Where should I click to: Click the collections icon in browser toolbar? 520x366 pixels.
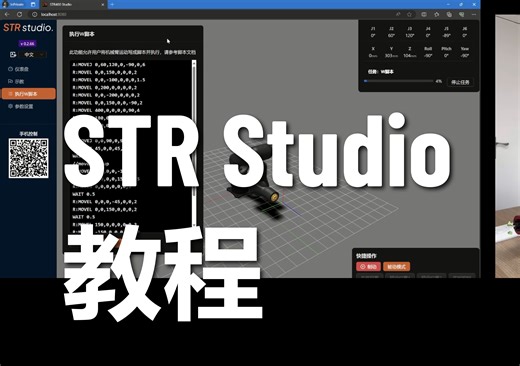point(449,14)
